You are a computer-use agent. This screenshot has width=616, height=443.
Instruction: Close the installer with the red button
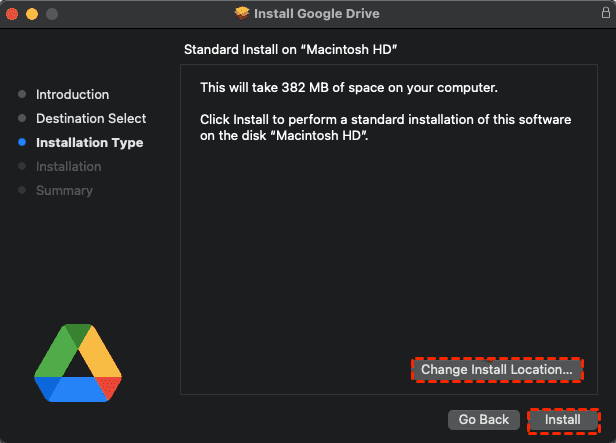13,14
